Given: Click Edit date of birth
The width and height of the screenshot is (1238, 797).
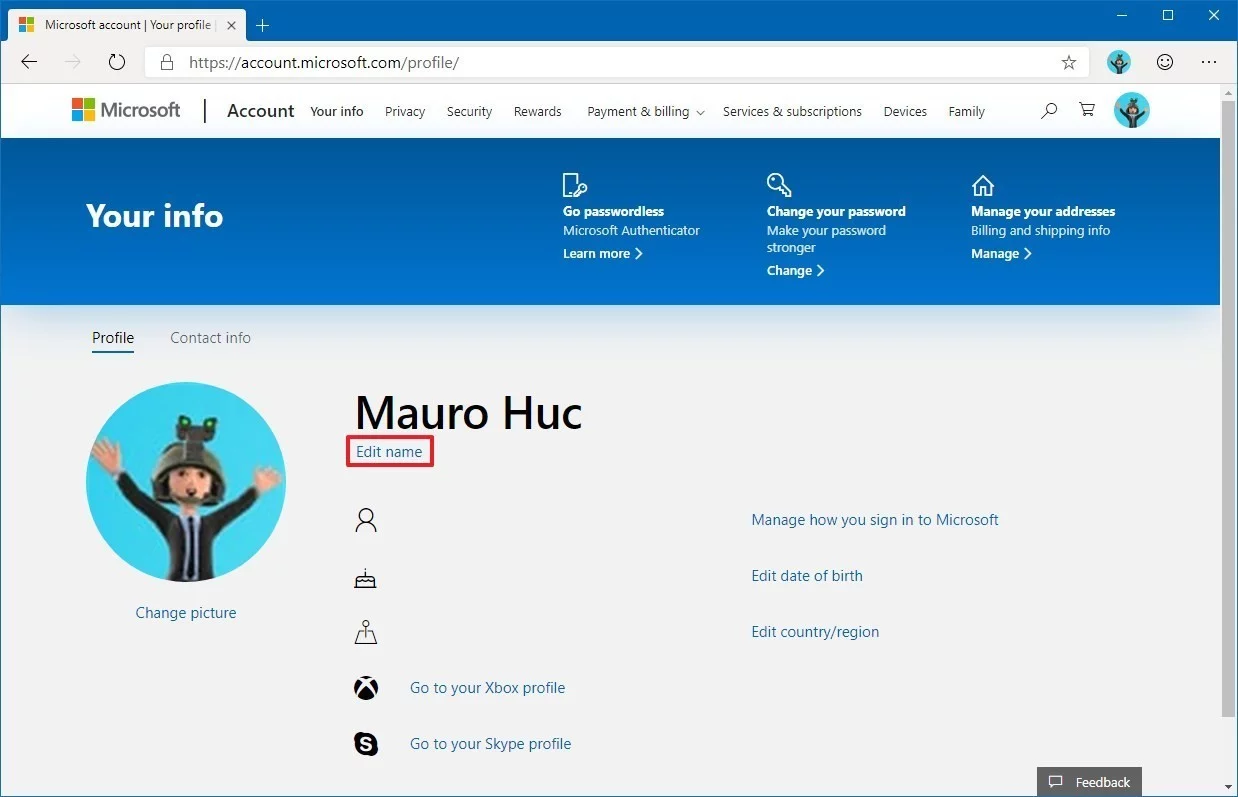Looking at the screenshot, I should coord(807,576).
